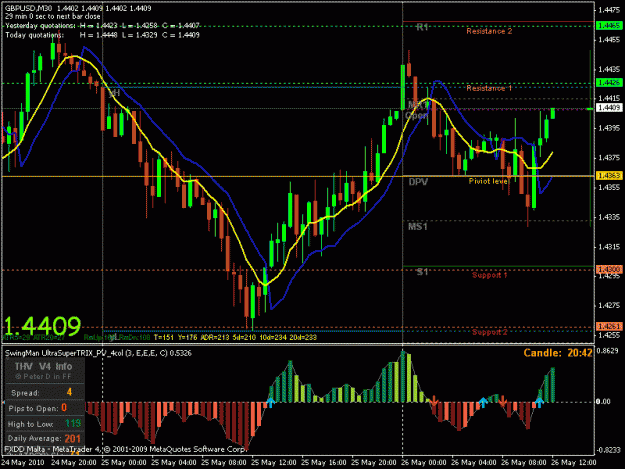The width and height of the screenshot is (625, 469).
Task: Click the large green 1.4409 price display
Action: (42, 326)
